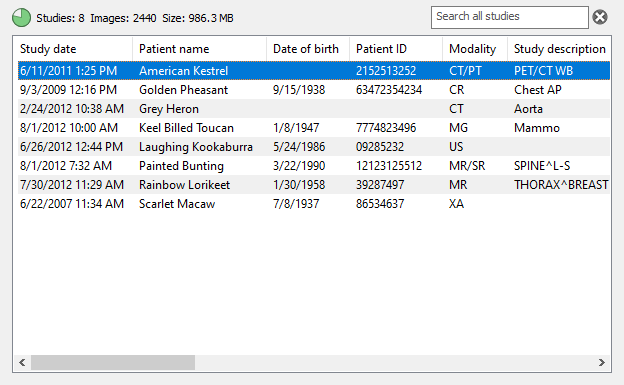The image size is (624, 385).
Task: Click the Mammo study description
Action: pyautogui.click(x=537, y=128)
